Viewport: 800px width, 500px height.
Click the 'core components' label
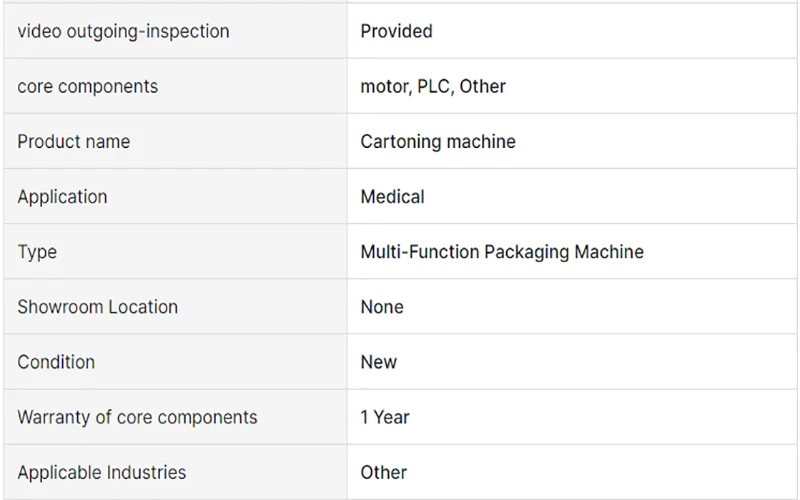(88, 86)
